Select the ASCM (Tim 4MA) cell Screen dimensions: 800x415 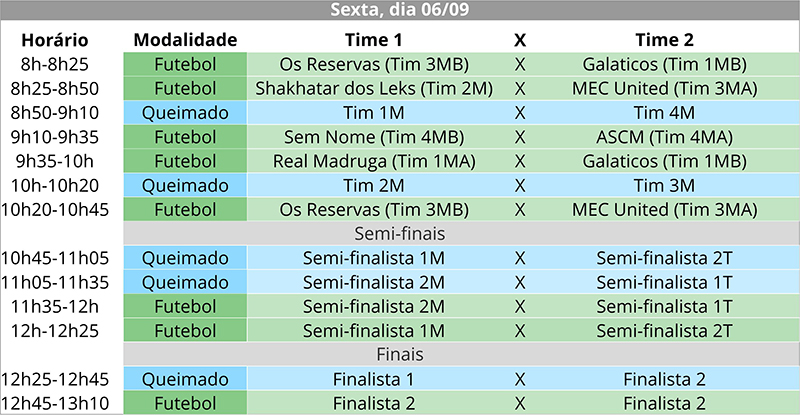click(x=664, y=137)
